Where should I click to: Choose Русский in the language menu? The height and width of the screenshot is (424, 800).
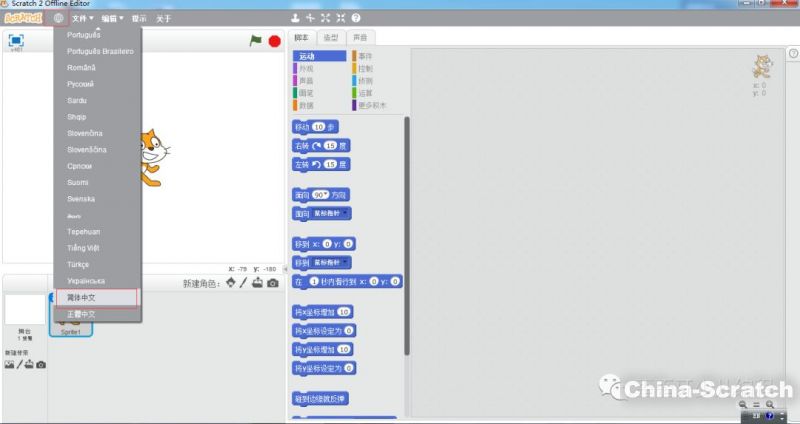coord(80,84)
